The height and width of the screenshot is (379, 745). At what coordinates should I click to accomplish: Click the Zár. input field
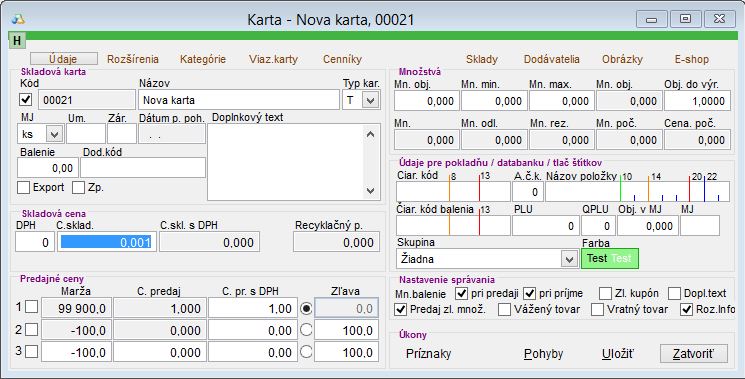[122, 134]
